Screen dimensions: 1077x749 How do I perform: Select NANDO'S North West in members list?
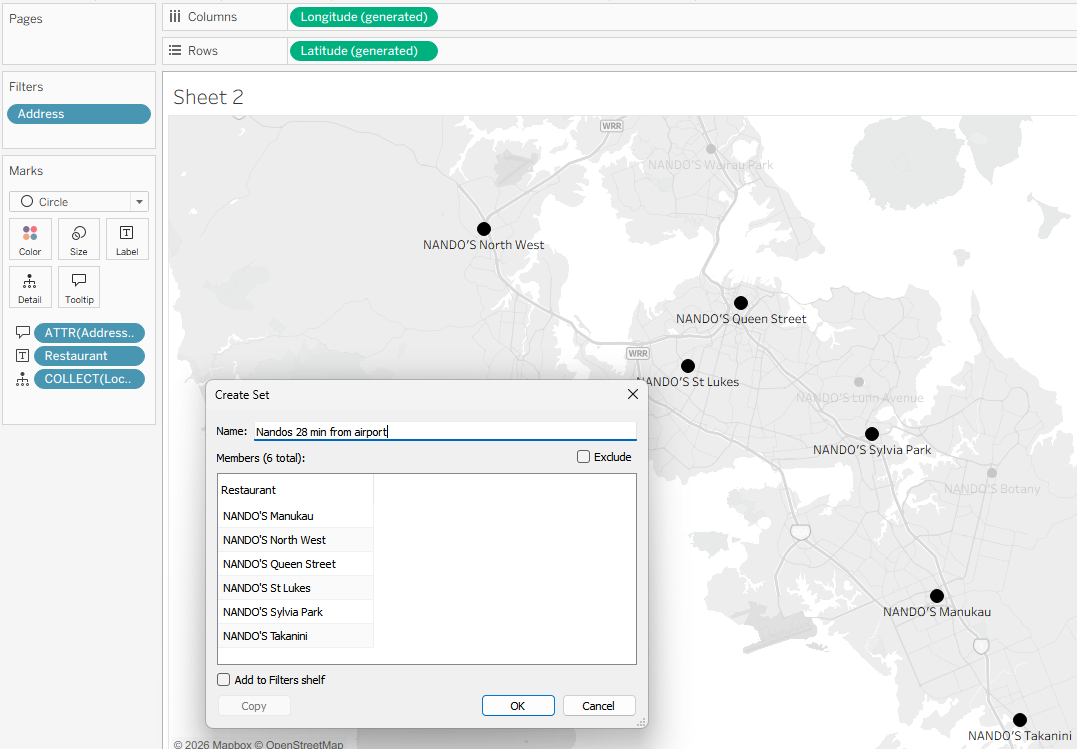295,540
